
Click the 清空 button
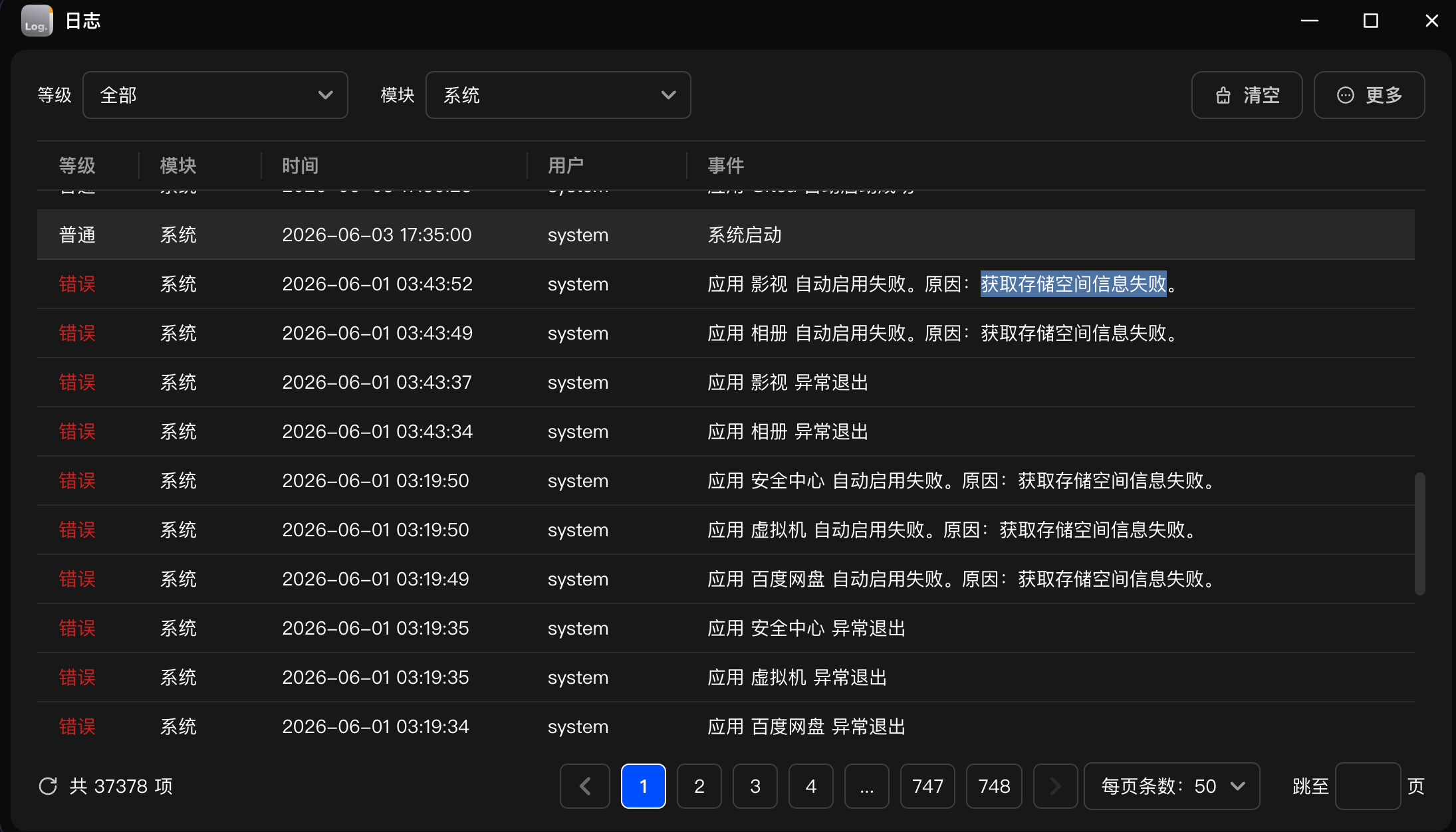click(x=1247, y=95)
